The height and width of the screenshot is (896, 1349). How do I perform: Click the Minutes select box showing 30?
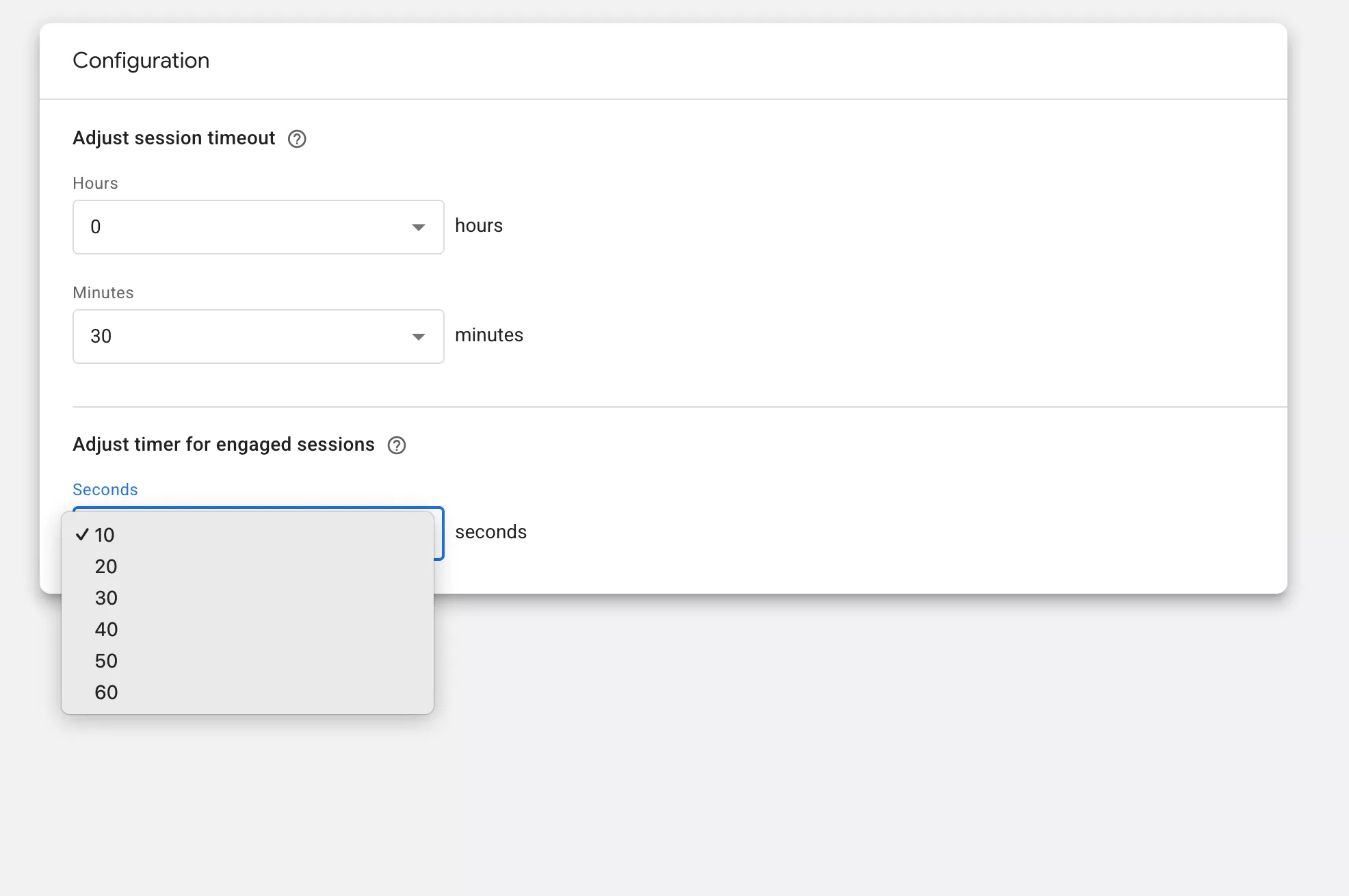pyautogui.click(x=246, y=337)
